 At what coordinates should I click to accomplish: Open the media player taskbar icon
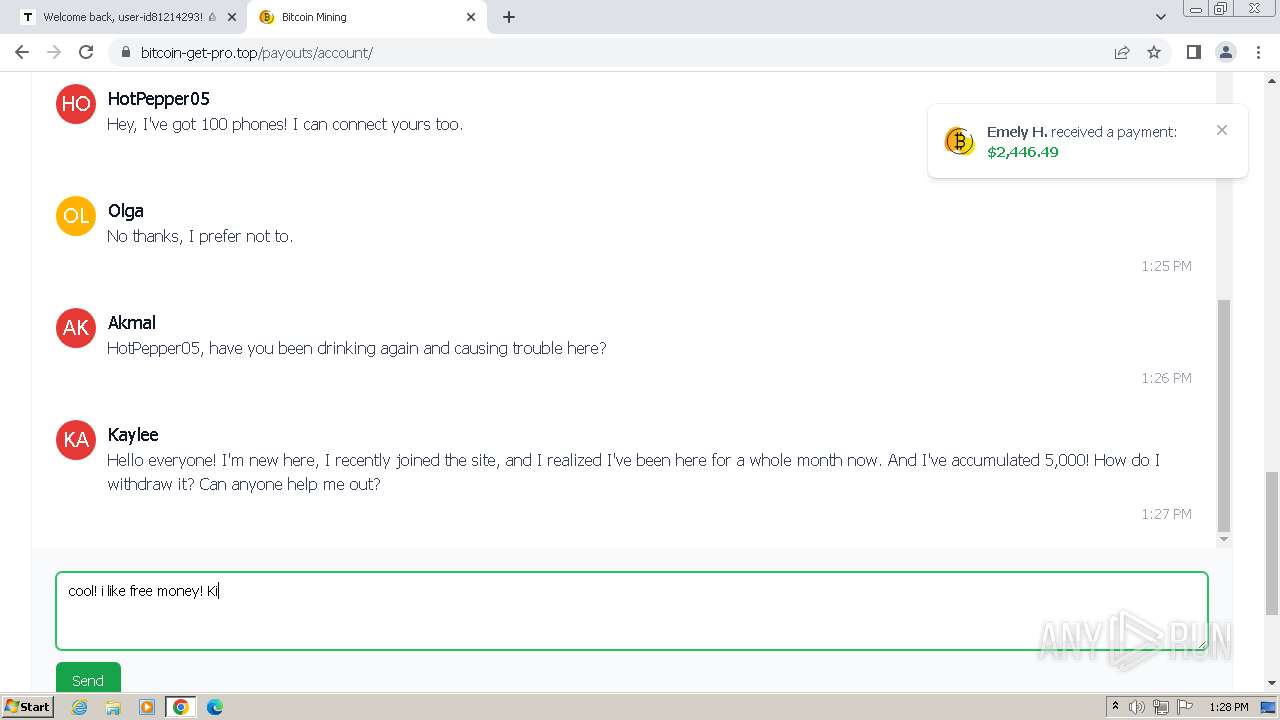coord(147,707)
